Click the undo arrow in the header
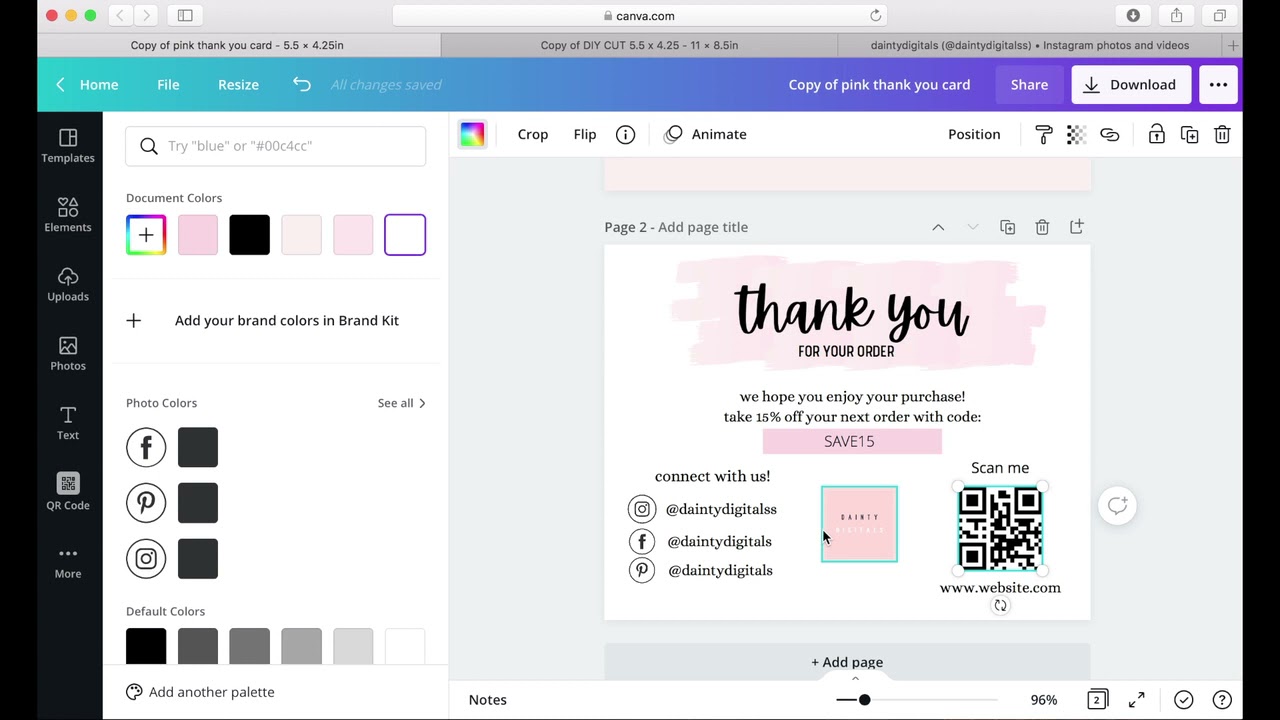This screenshot has width=1280, height=720. tap(302, 84)
